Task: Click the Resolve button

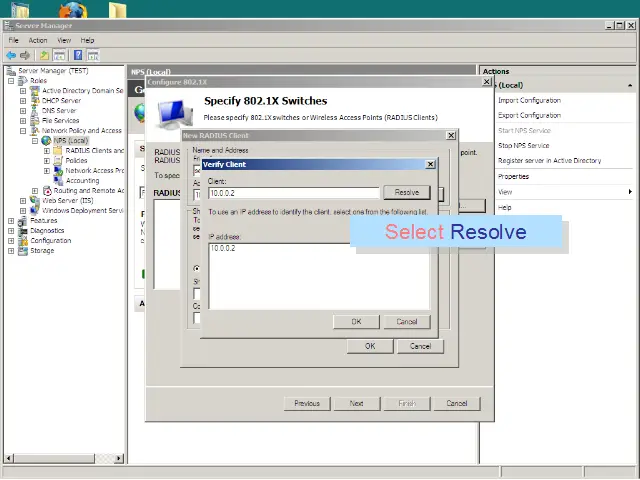Action: point(407,192)
